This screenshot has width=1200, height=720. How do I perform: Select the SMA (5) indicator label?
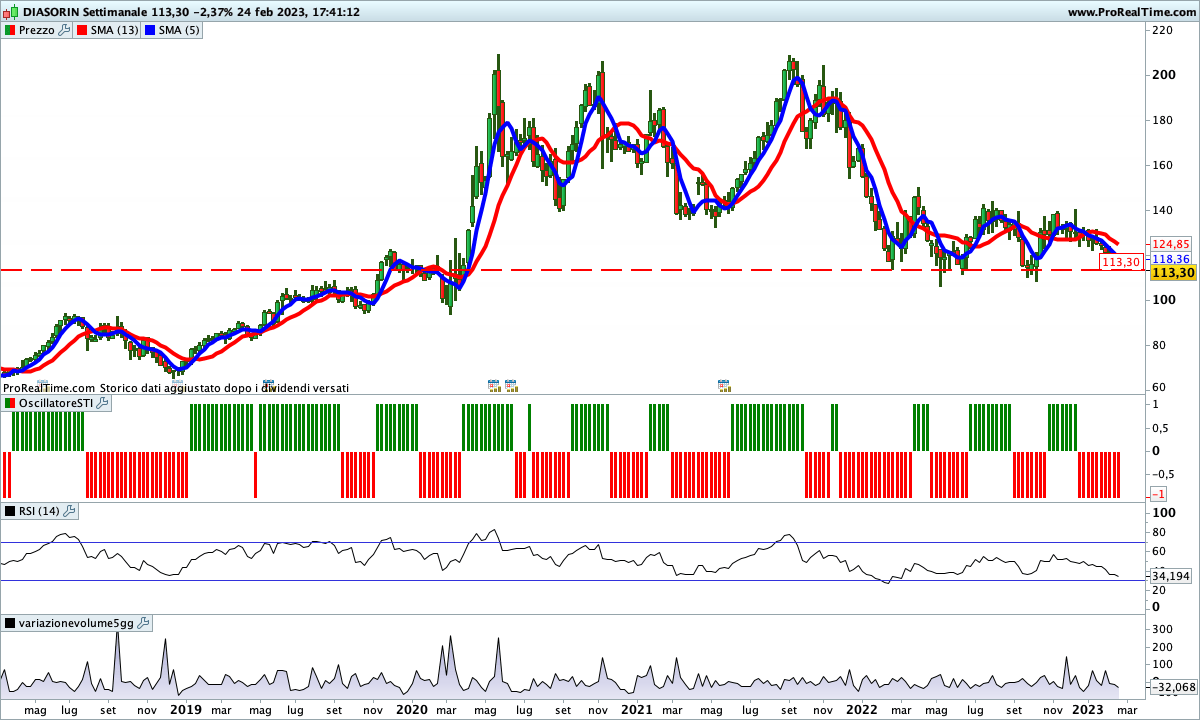click(x=179, y=30)
